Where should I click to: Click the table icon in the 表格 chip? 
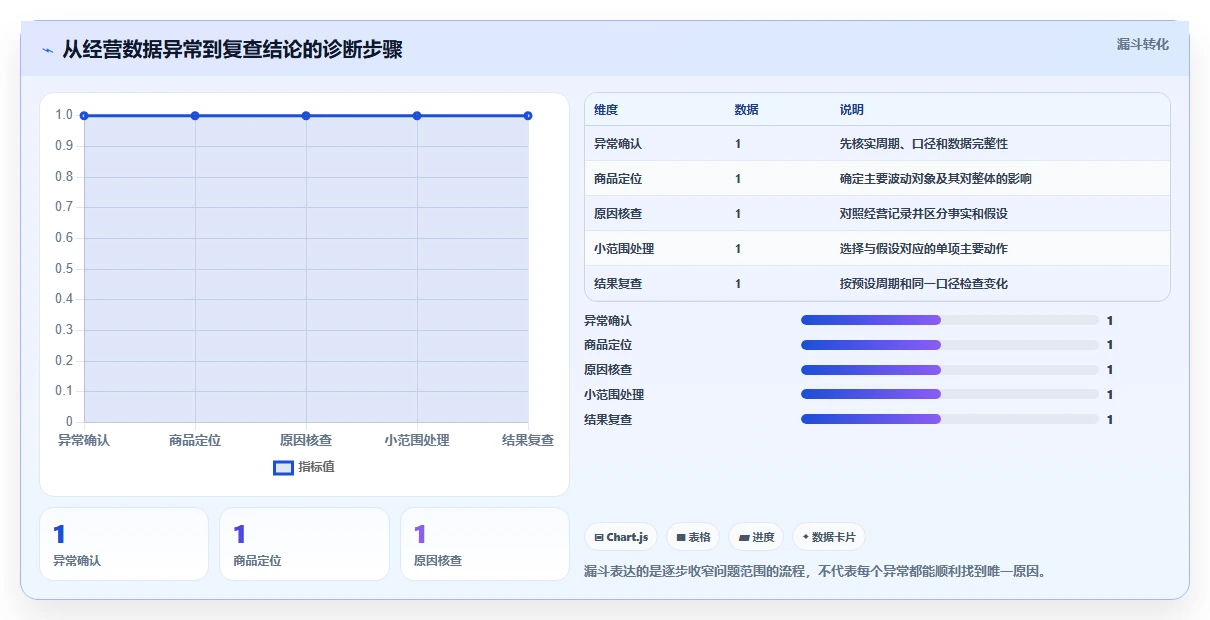[681, 537]
